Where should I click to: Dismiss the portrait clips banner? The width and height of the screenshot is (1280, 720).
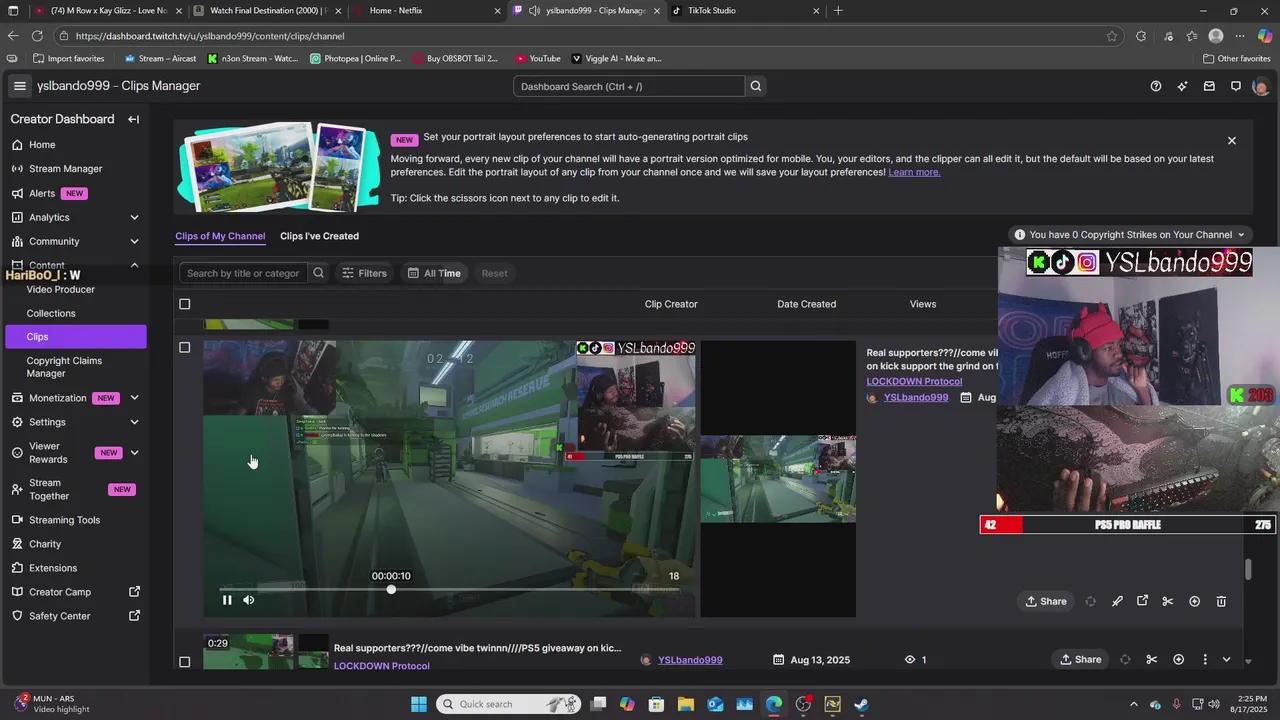pyautogui.click(x=1232, y=141)
